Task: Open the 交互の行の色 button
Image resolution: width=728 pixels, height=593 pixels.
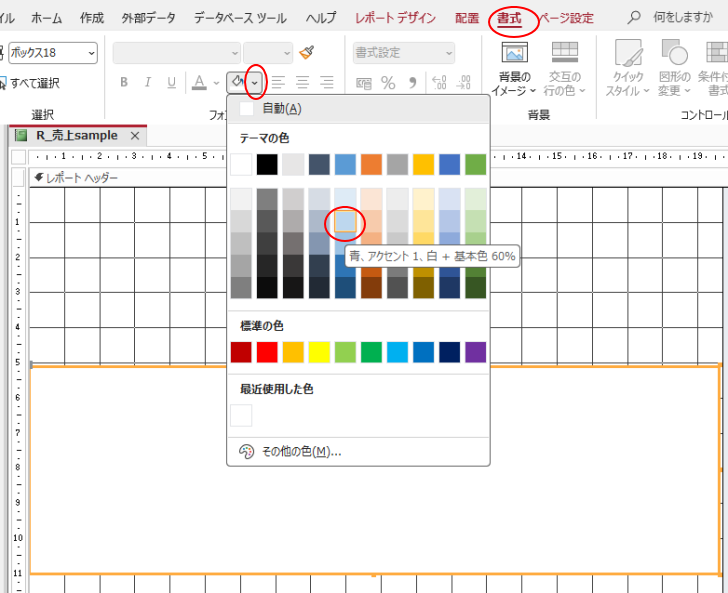Action: 565,68
